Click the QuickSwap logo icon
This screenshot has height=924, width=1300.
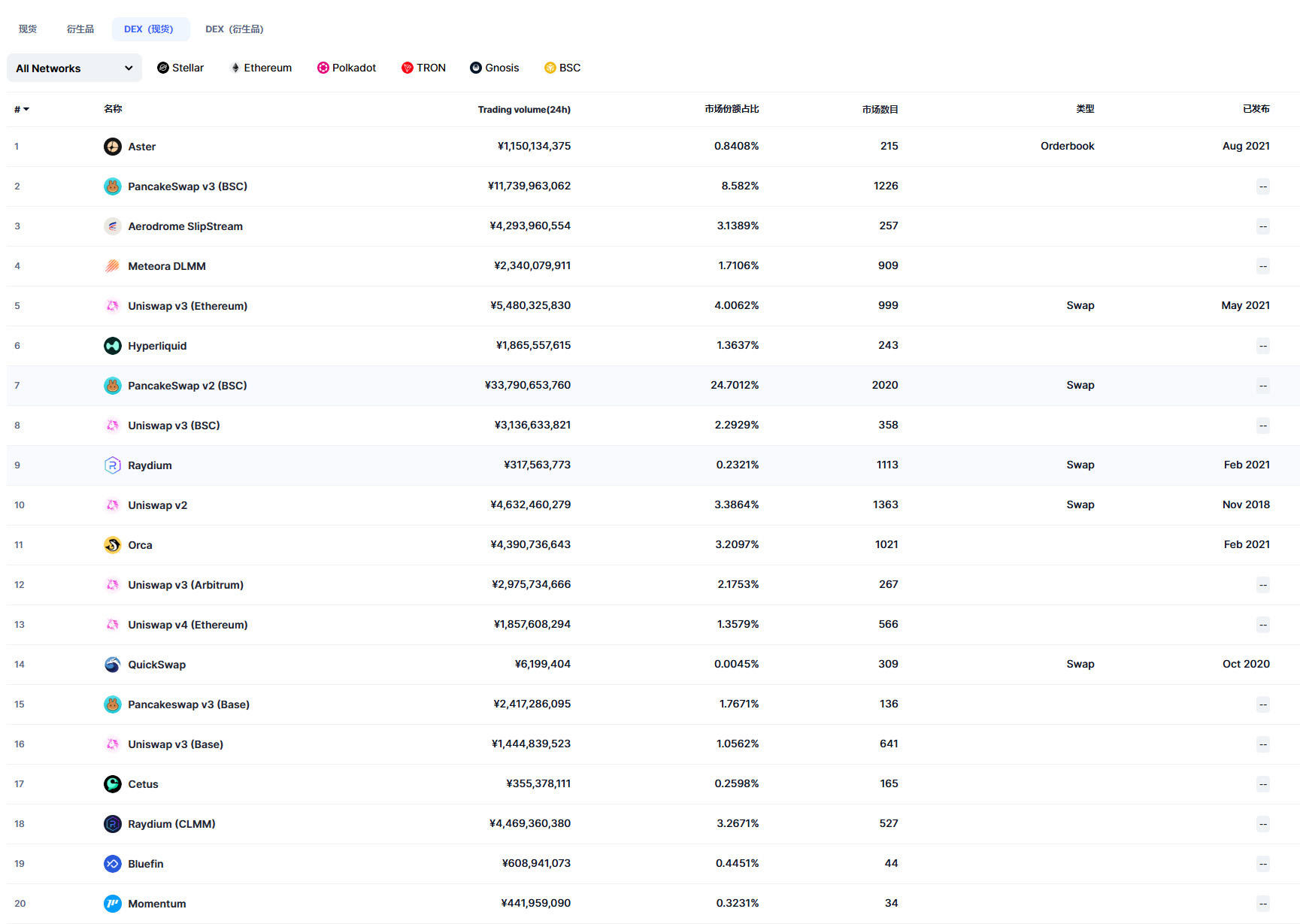[112, 665]
